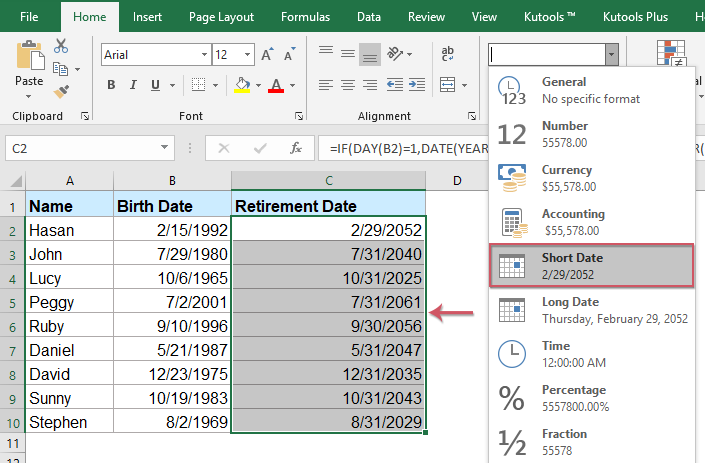
Task: Open the Page Layout ribbon tab
Action: coord(221,17)
